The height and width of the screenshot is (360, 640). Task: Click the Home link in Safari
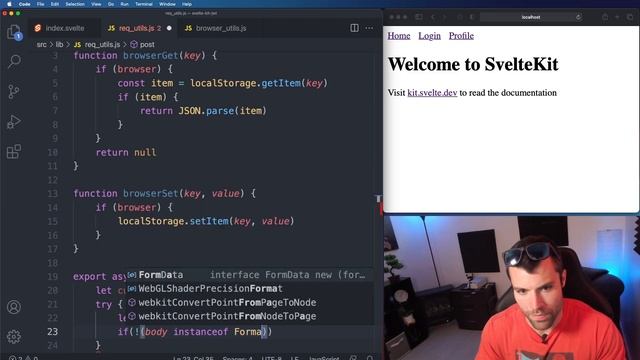399,36
